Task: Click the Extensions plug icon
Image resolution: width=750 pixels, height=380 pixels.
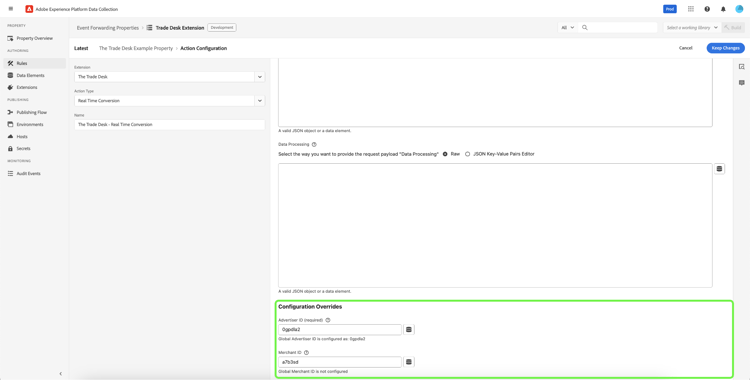Action: 11,88
